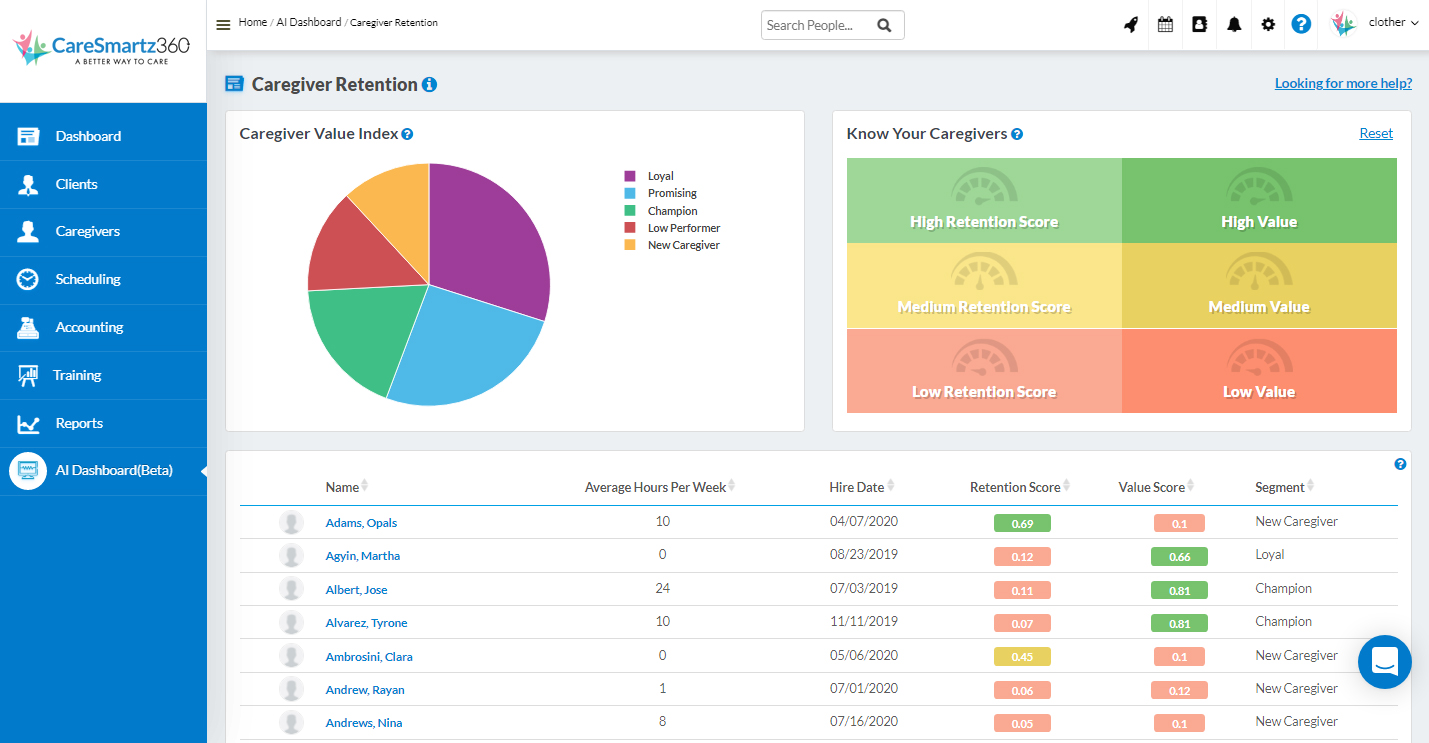Screen dimensions: 1429x743
Task: Click the blue help question mark icon
Action: tap(1301, 25)
